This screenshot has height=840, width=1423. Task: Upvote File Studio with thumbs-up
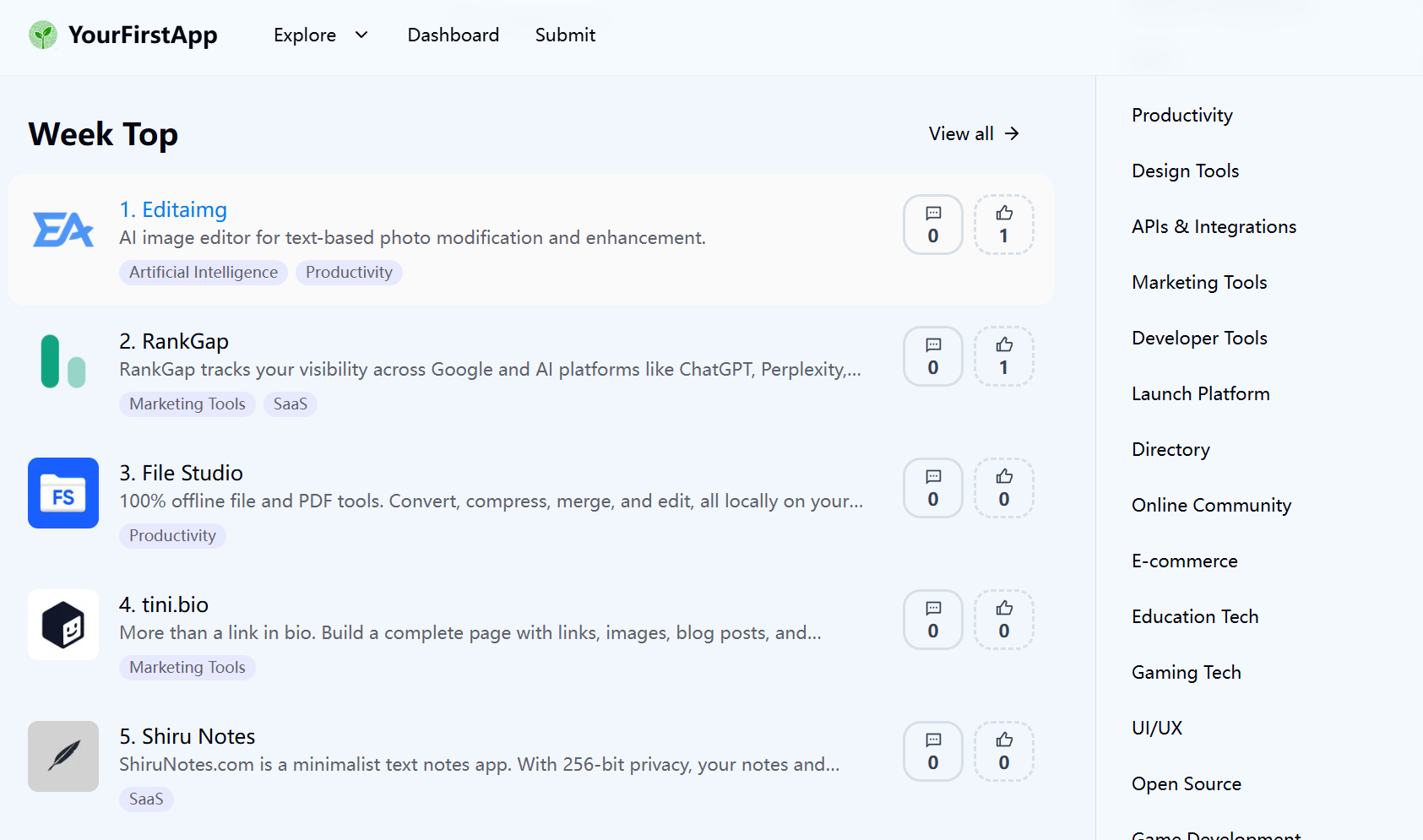click(x=1004, y=488)
